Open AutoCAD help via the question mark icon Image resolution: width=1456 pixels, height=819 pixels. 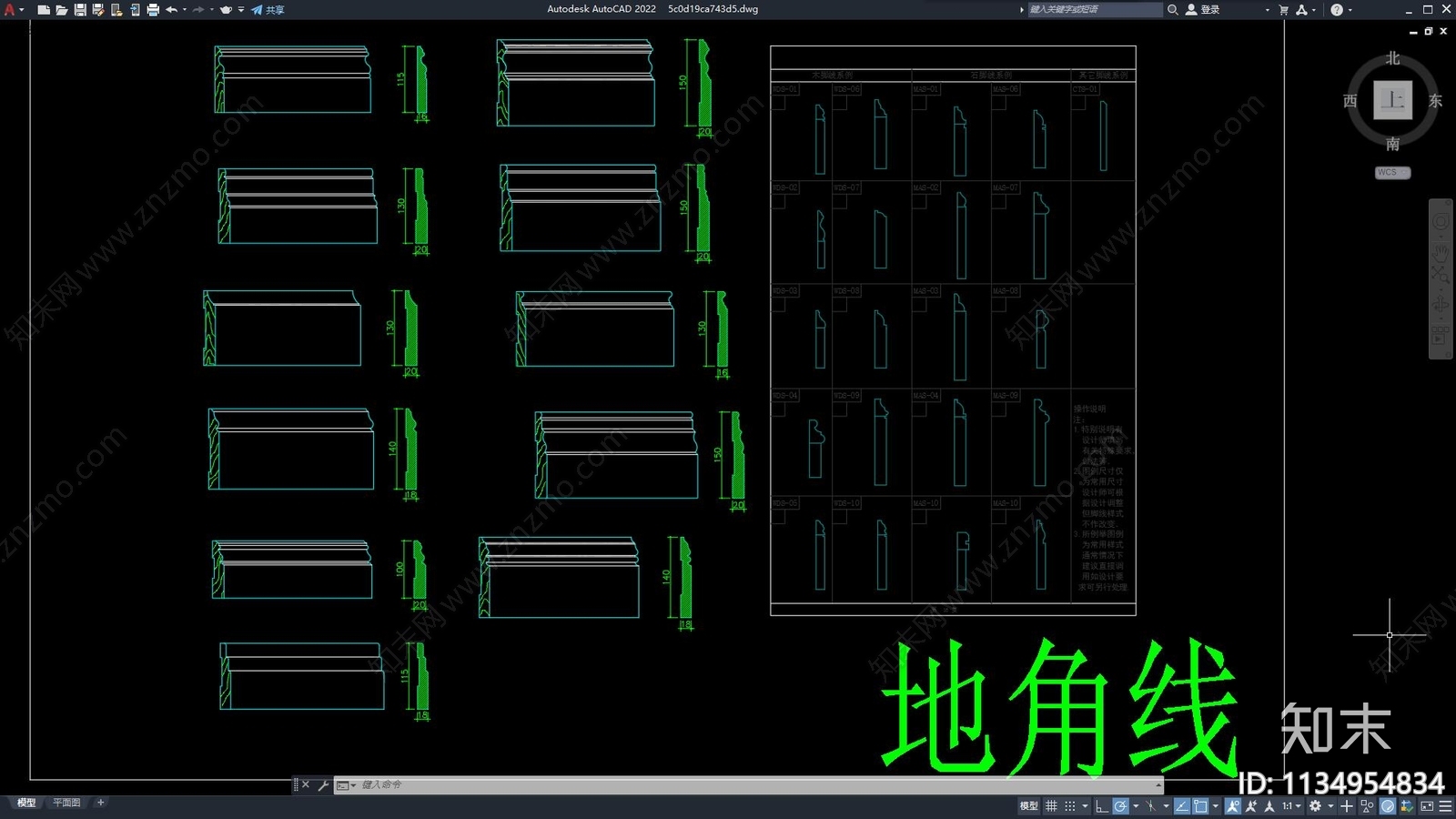[x=1336, y=9]
